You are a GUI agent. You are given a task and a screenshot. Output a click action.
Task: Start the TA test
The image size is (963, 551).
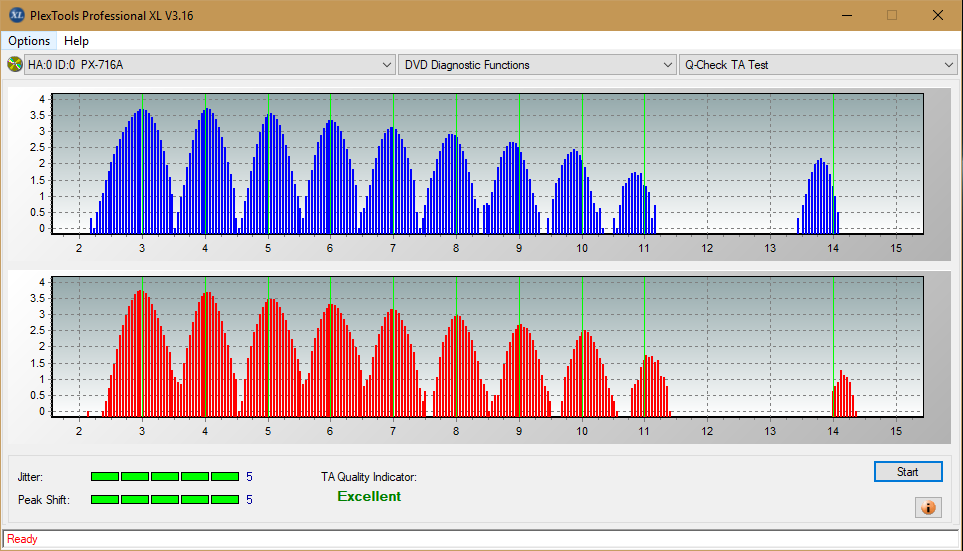[908, 472]
